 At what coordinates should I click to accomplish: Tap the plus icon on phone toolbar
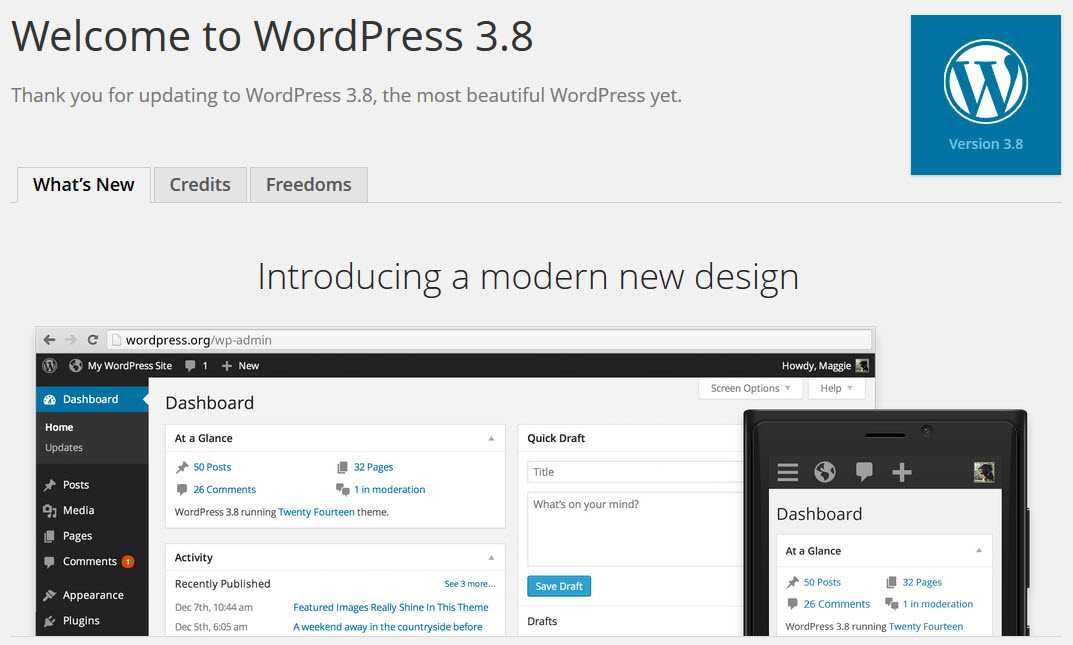click(x=902, y=472)
